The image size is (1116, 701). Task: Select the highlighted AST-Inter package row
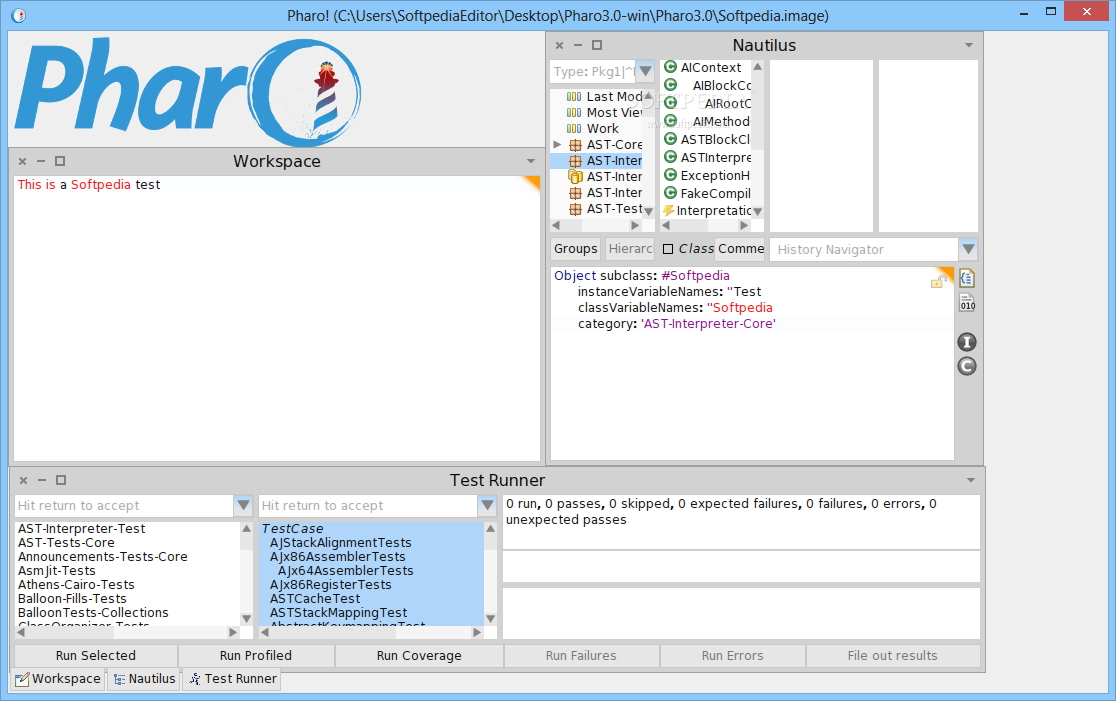pyautogui.click(x=596, y=161)
